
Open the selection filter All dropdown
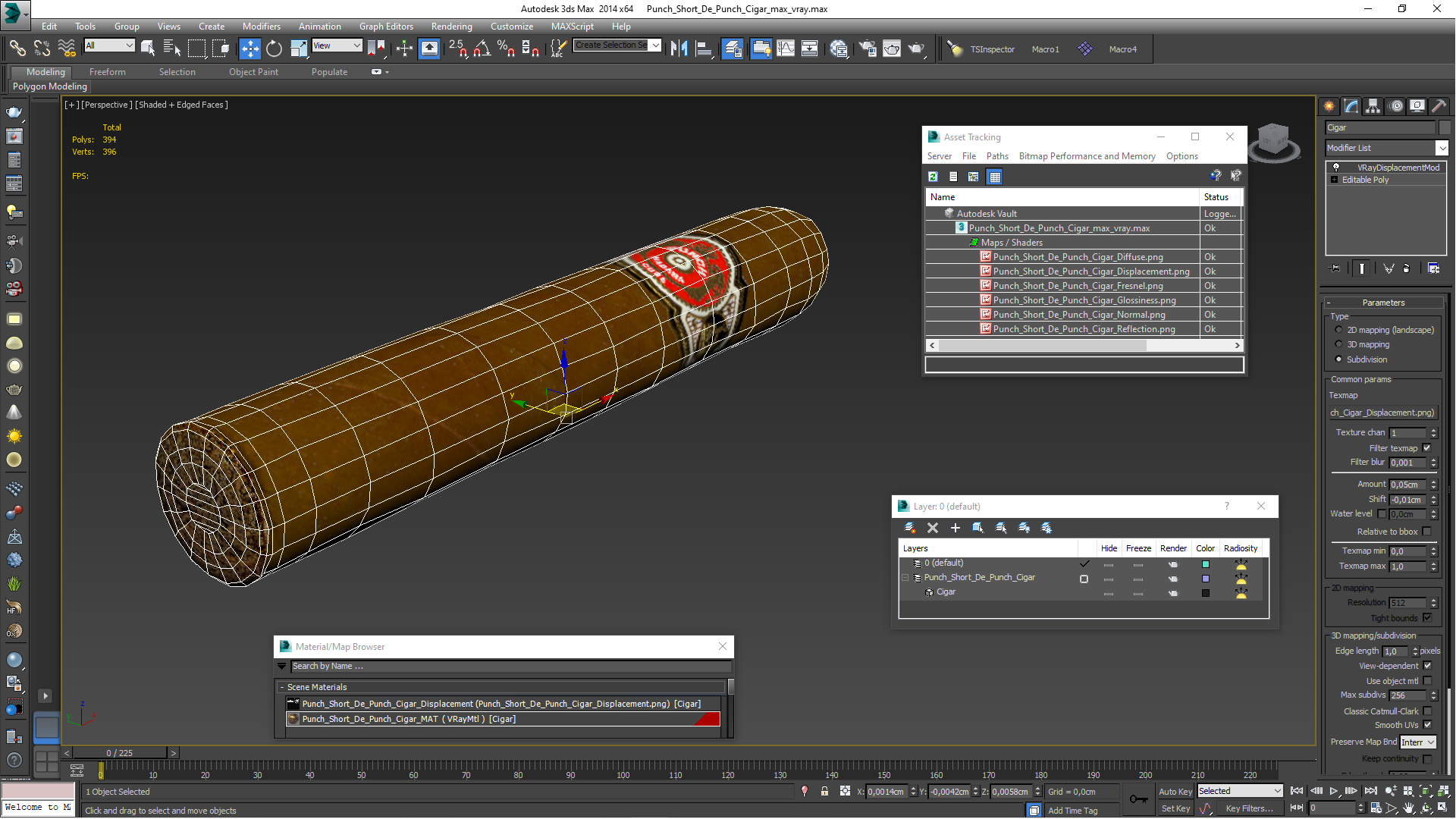pos(109,45)
